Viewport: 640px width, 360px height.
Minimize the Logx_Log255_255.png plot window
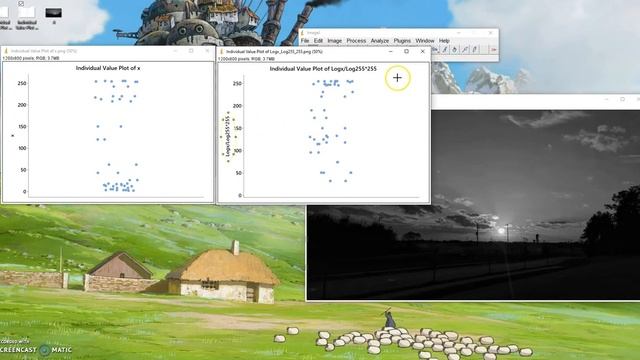(391, 51)
